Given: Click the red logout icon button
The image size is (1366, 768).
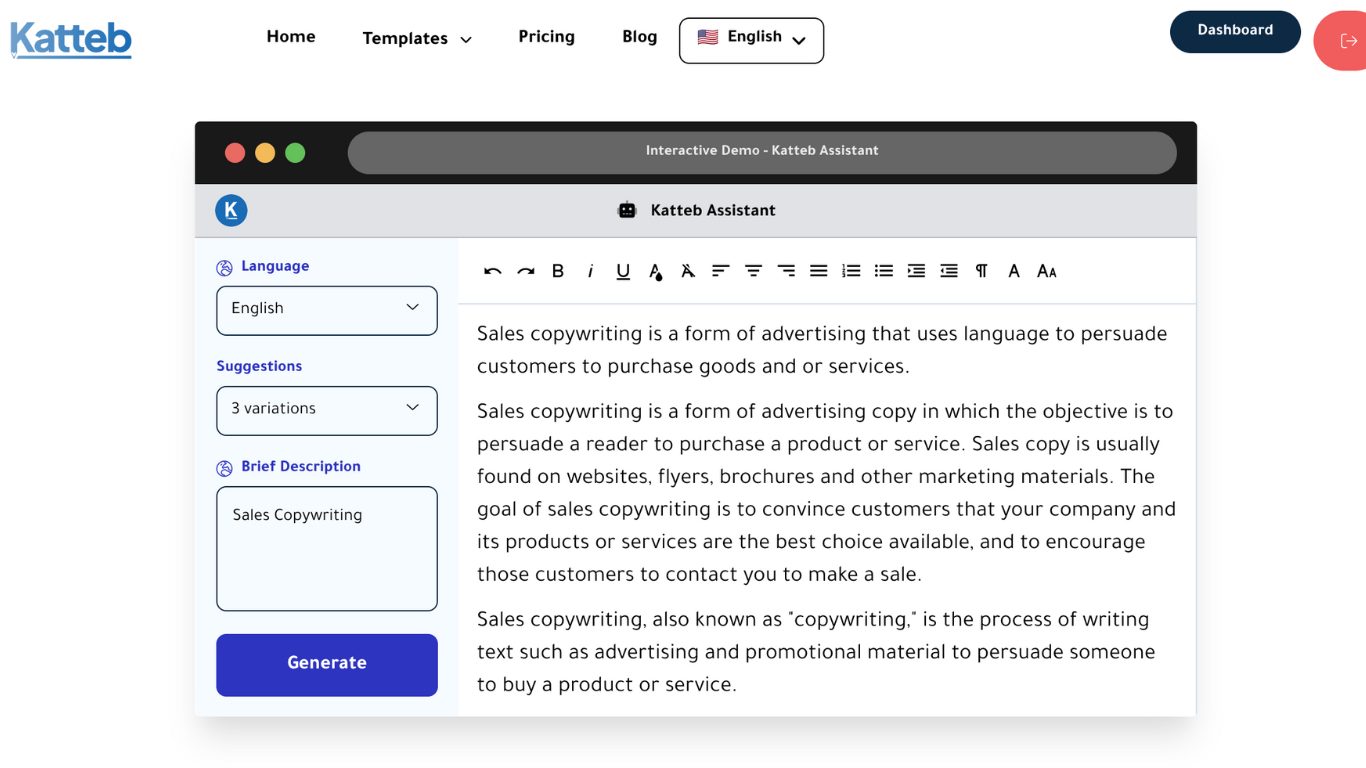Looking at the screenshot, I should click(1346, 41).
